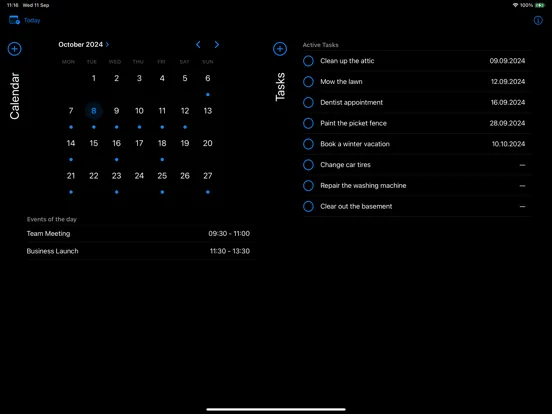Select October 3 in the calendar
Image resolution: width=552 pixels, height=414 pixels.
[x=139, y=78]
